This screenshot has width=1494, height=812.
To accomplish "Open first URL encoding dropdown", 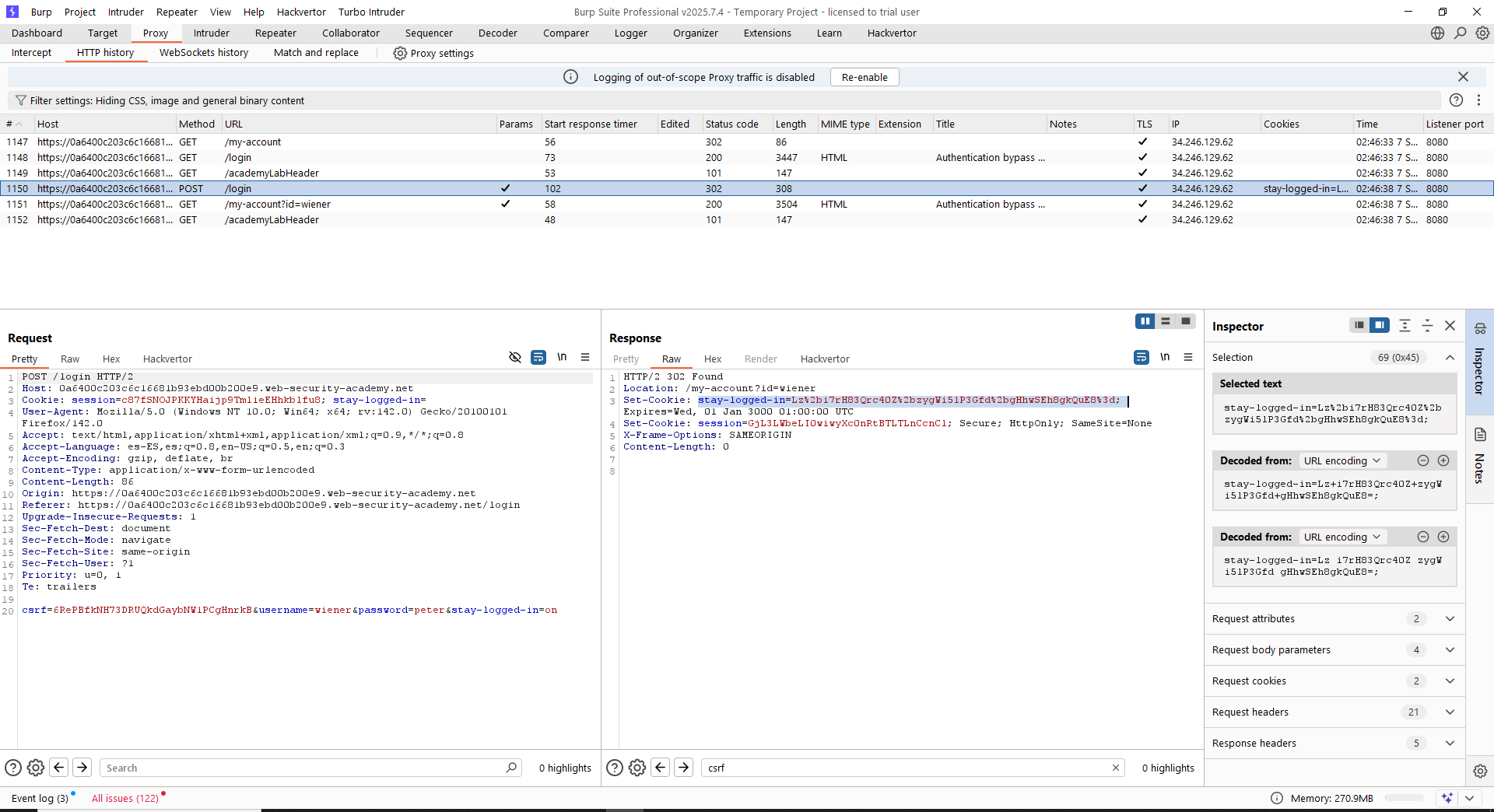I will 1342,460.
